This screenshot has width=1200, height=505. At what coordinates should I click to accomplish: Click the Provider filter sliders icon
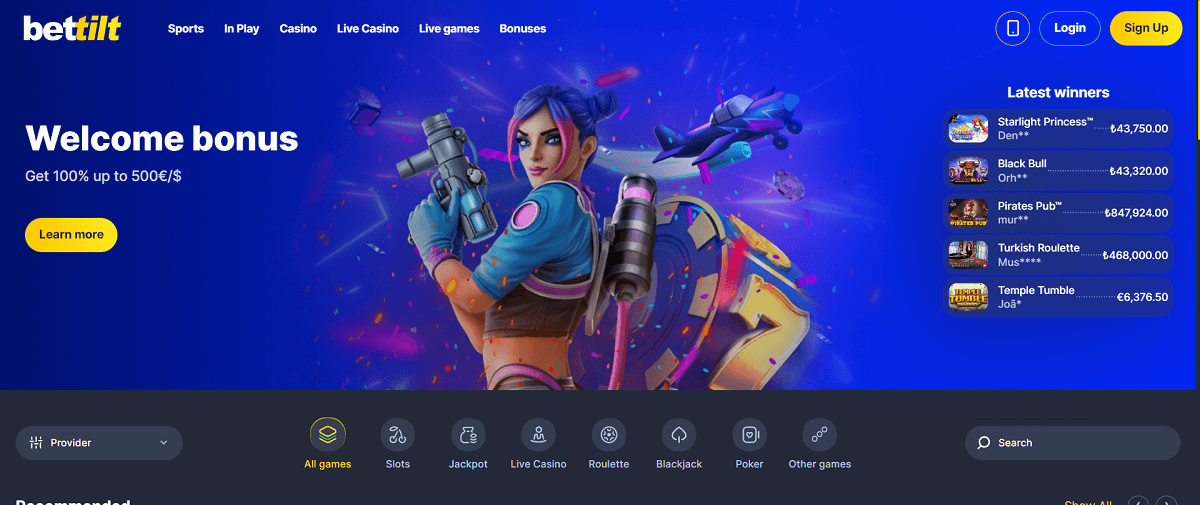click(36, 443)
